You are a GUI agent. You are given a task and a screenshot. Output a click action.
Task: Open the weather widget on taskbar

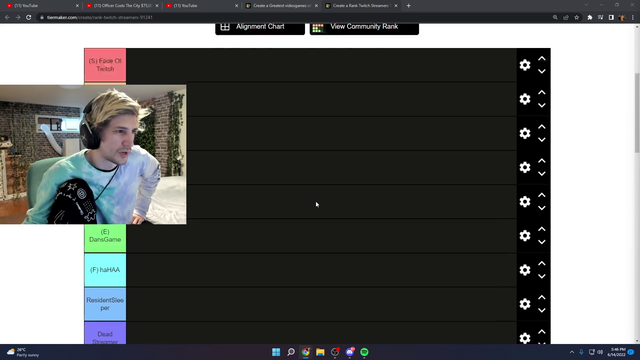[23, 352]
